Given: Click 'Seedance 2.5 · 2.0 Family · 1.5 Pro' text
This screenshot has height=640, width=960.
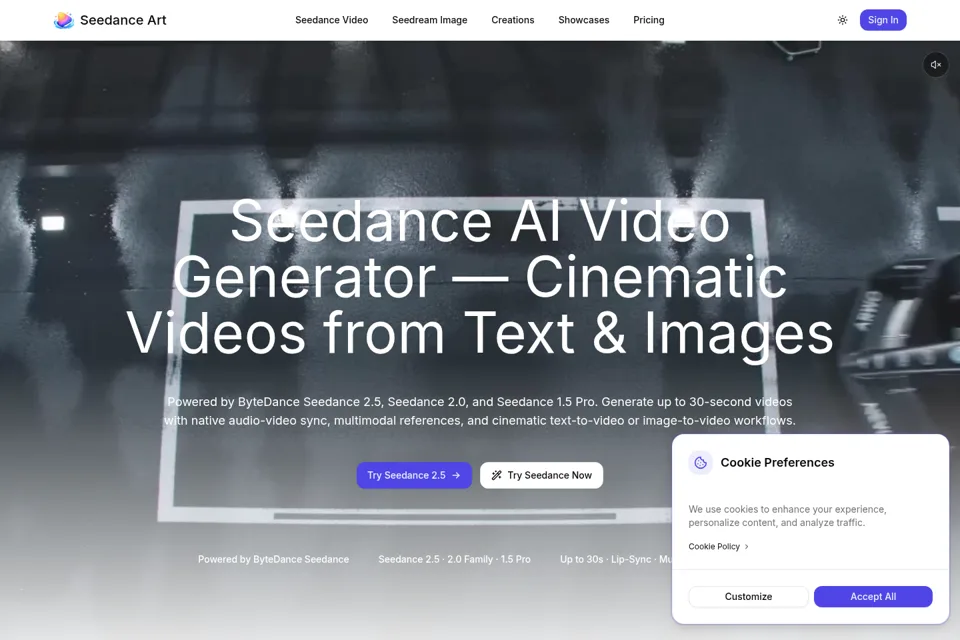Looking at the screenshot, I should coord(454,559).
